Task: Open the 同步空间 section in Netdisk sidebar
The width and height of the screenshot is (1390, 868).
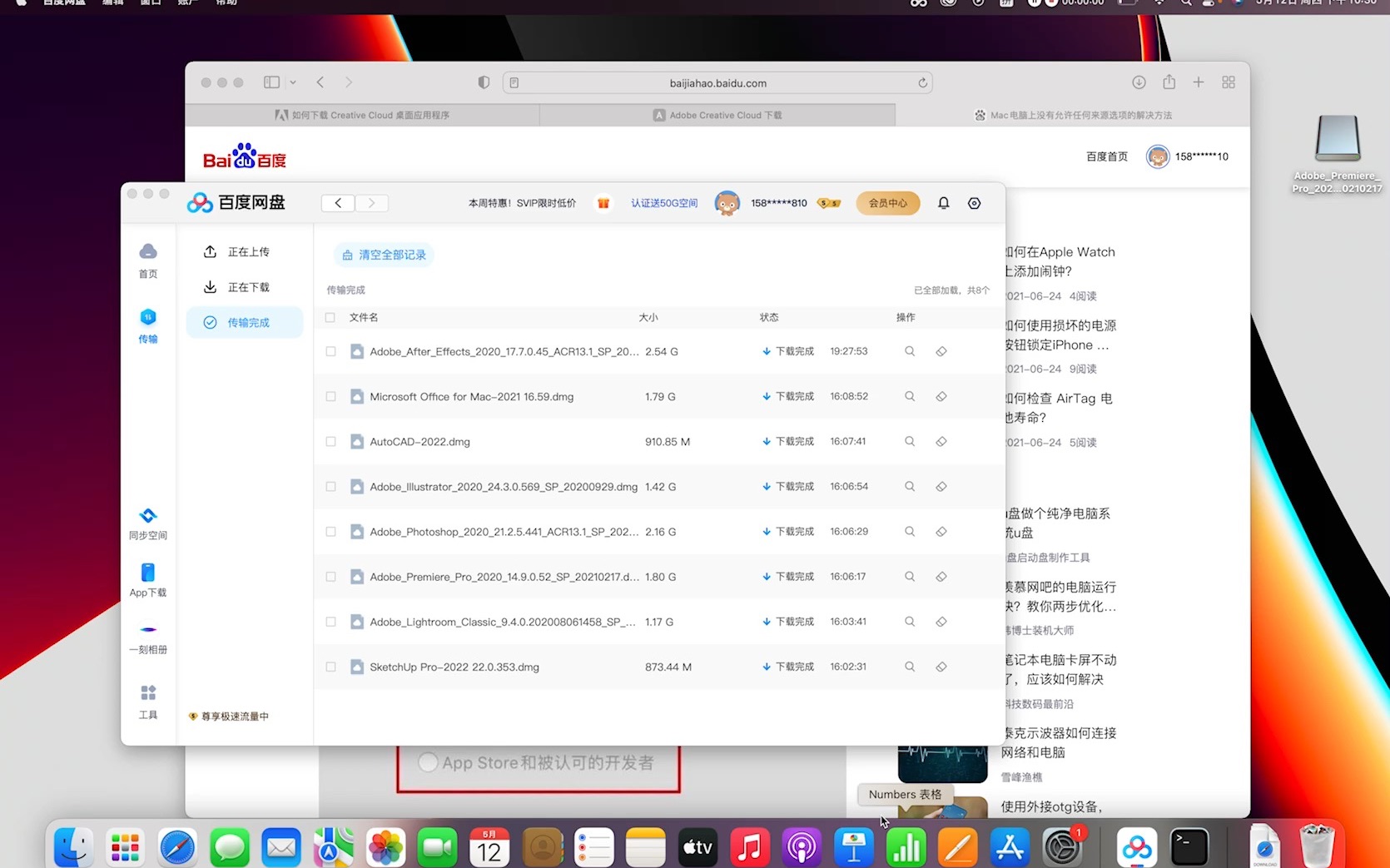Action: 147,522
